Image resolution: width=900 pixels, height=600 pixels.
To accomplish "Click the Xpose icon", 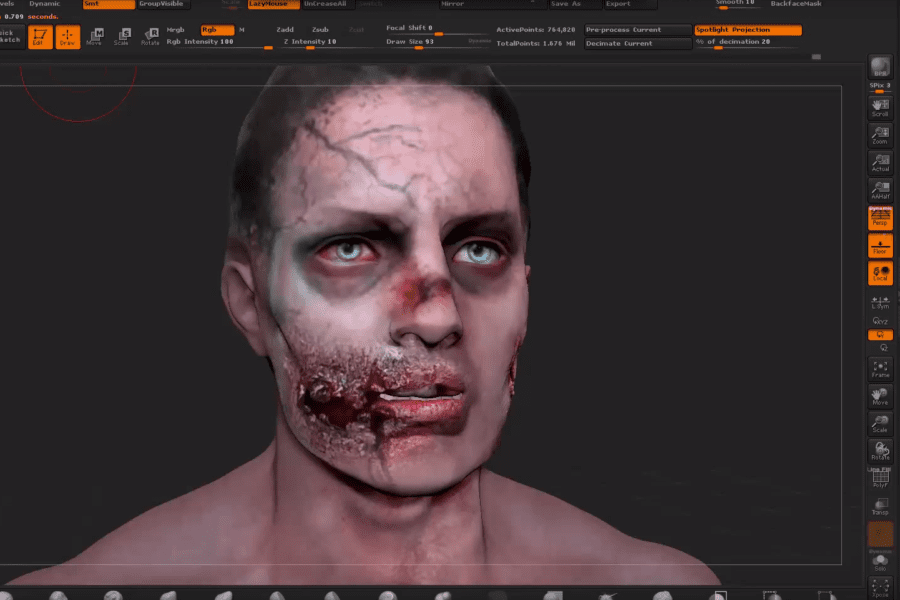I will click(x=880, y=589).
